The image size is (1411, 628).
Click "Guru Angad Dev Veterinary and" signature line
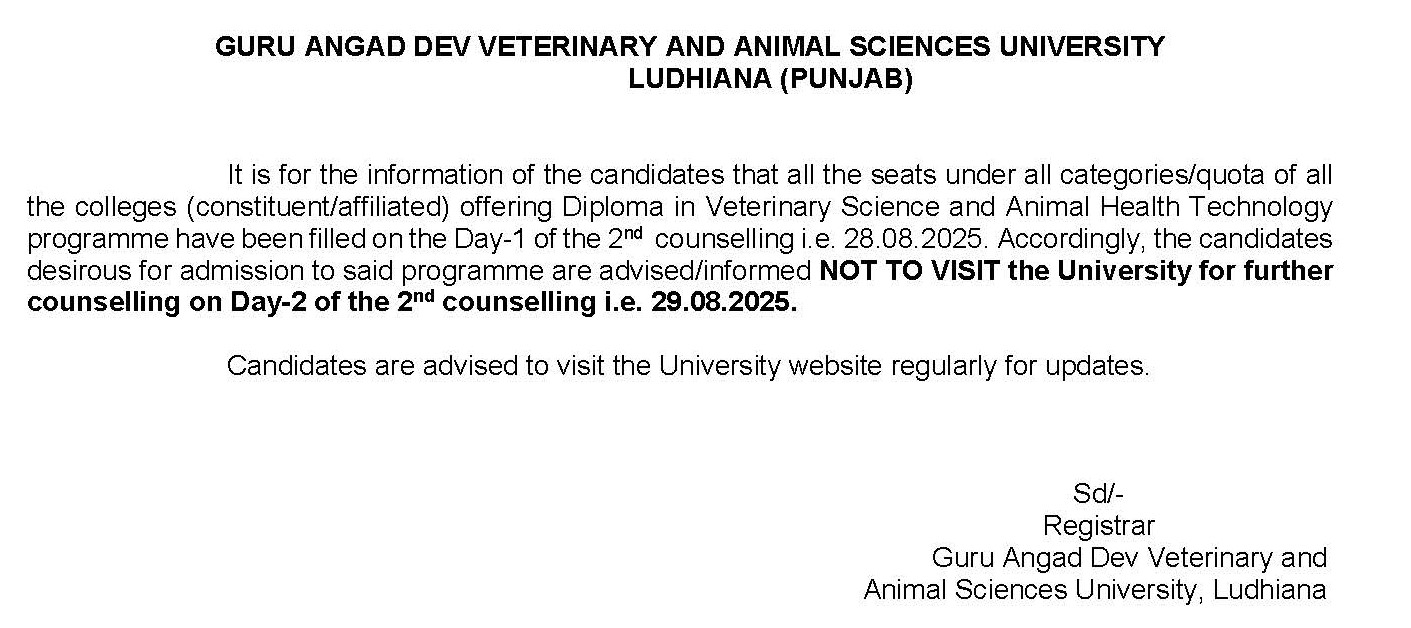1129,557
